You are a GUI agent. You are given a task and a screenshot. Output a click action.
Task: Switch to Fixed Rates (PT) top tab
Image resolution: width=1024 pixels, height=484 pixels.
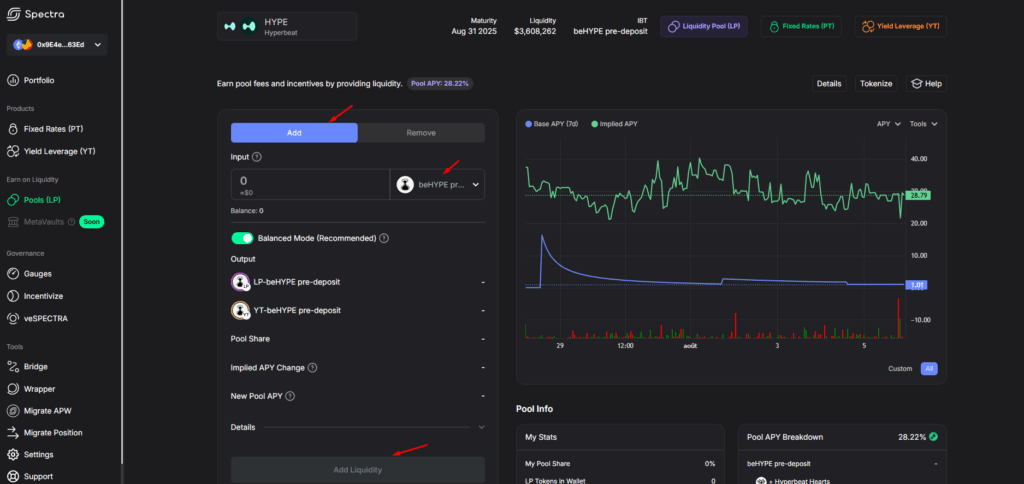click(801, 26)
